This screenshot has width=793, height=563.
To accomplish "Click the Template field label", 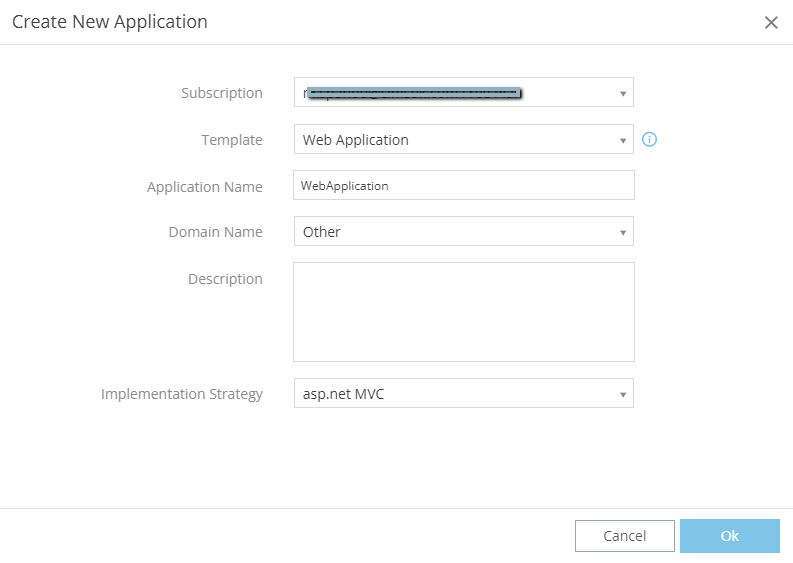I will point(232,140).
